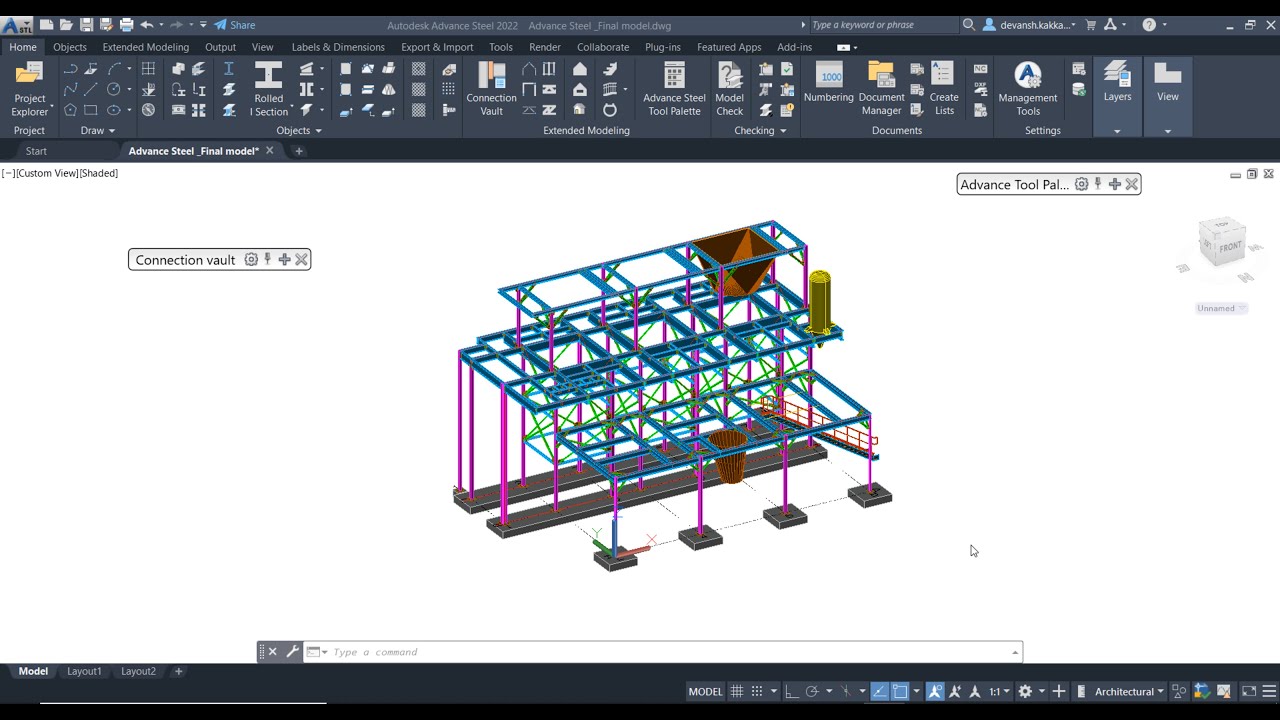The height and width of the screenshot is (720, 1280).
Task: Add a new layout with plus button
Action: [x=179, y=671]
